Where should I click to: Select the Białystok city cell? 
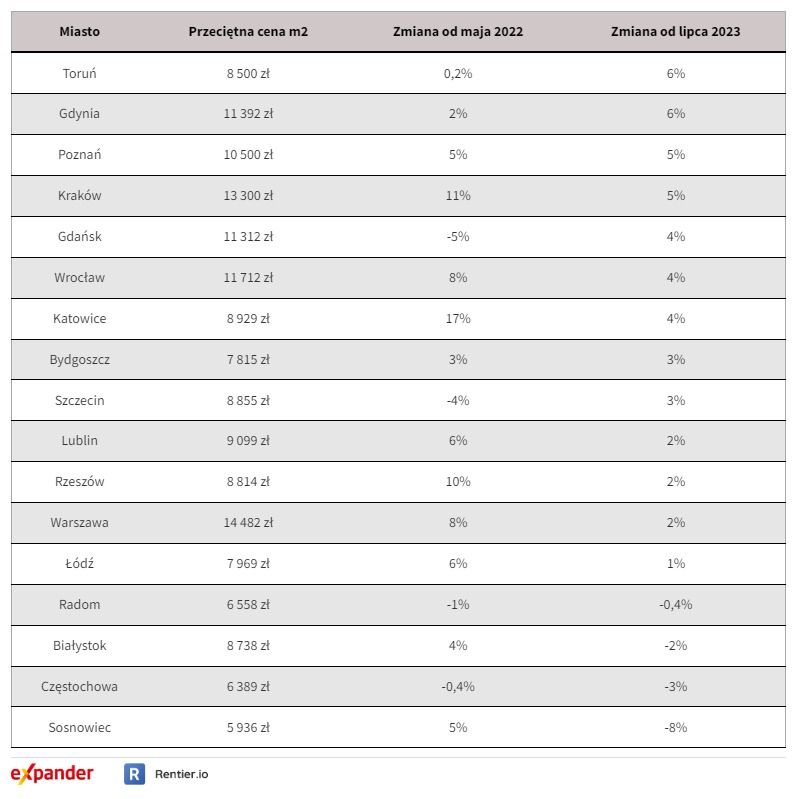coord(79,646)
